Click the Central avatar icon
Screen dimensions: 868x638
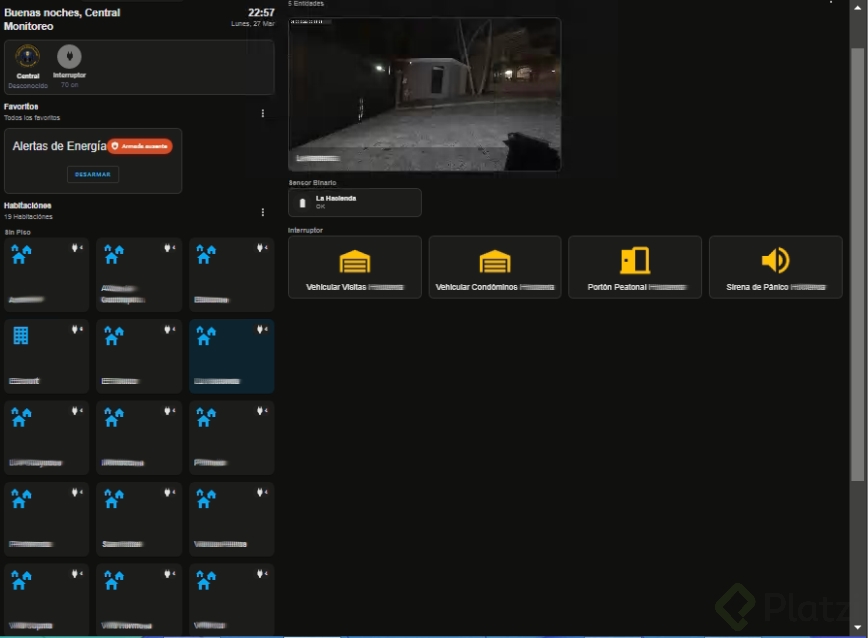[27, 56]
